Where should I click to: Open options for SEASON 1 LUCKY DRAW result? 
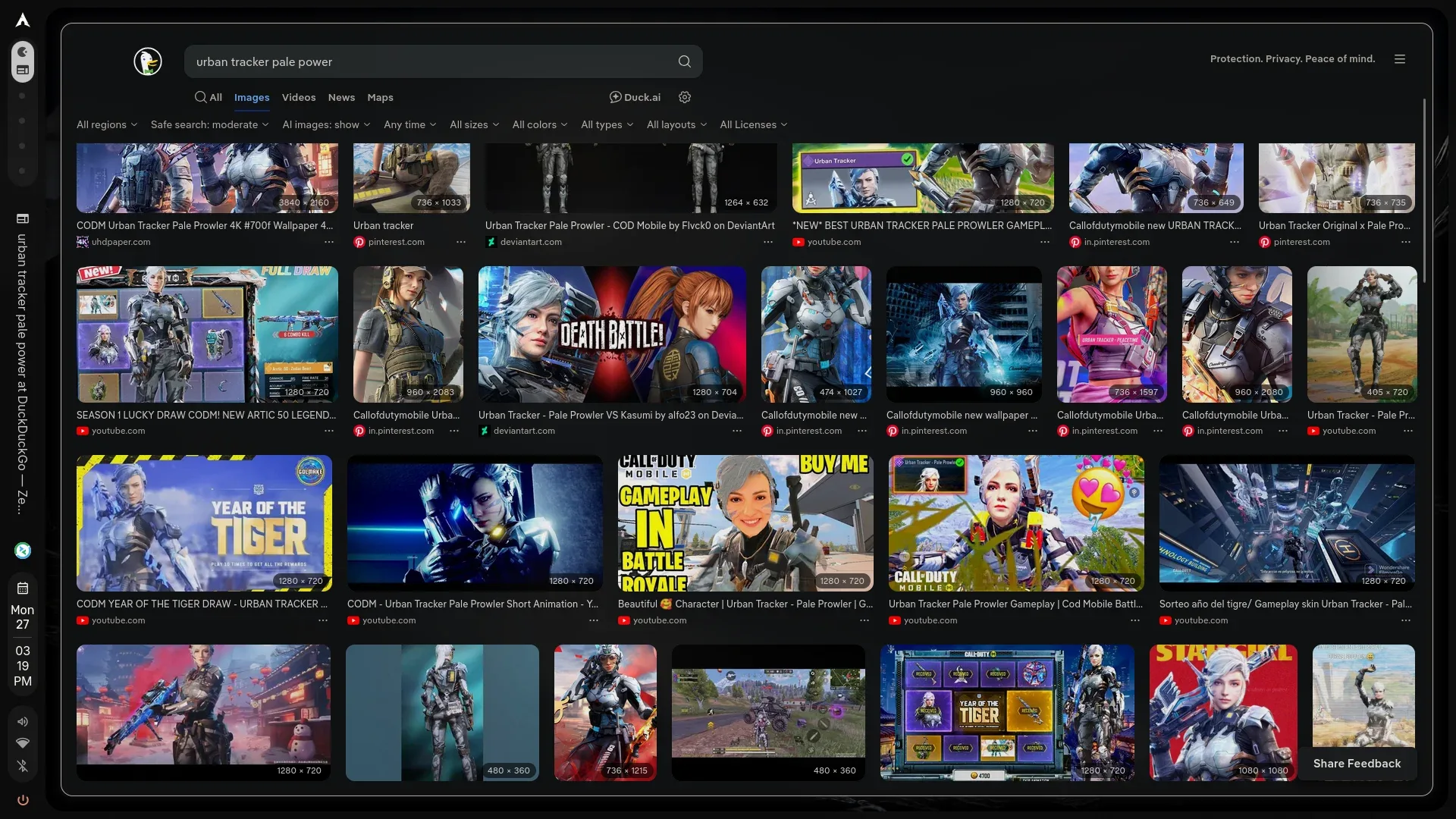click(x=329, y=431)
